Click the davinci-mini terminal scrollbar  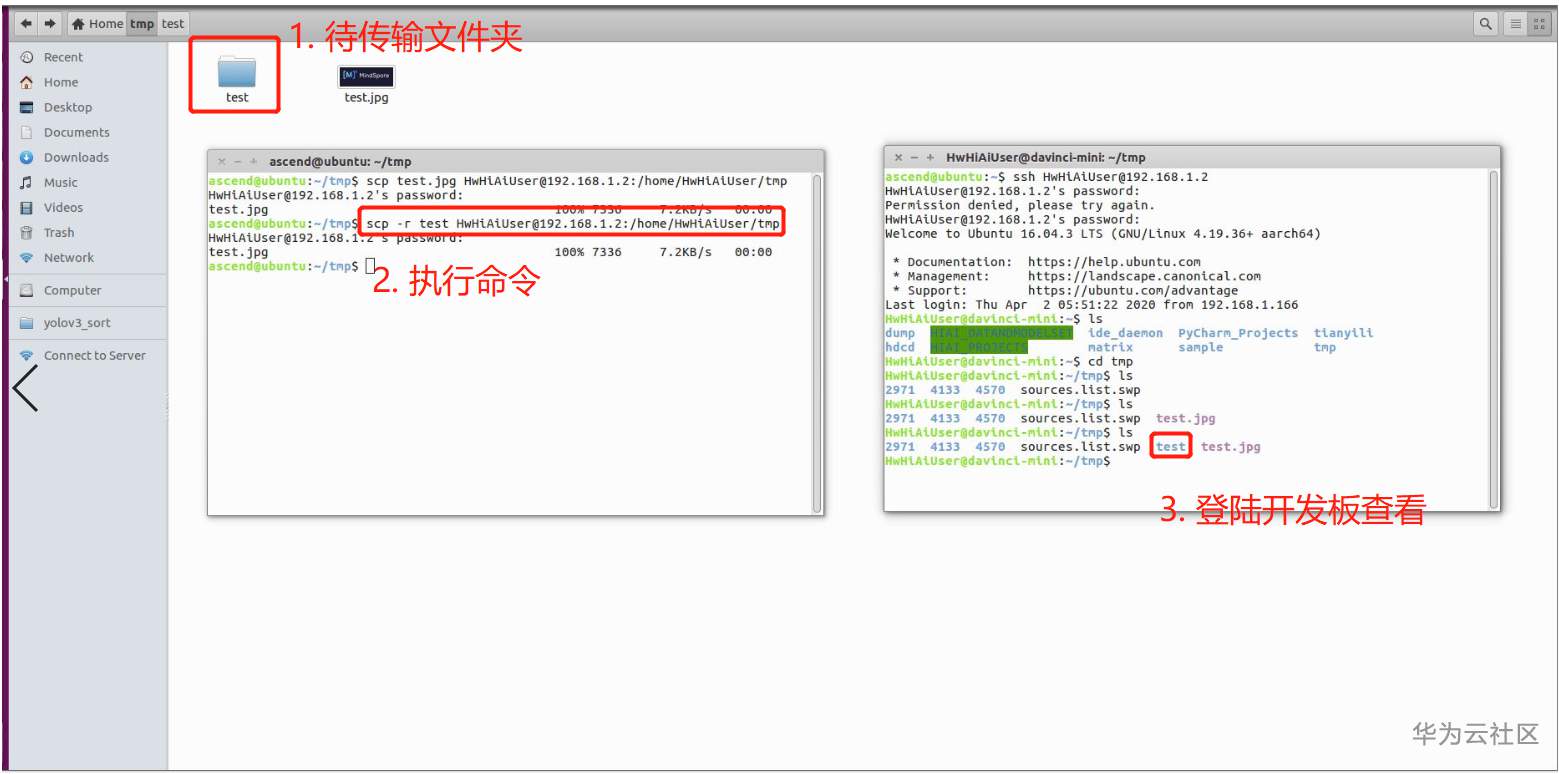1493,340
